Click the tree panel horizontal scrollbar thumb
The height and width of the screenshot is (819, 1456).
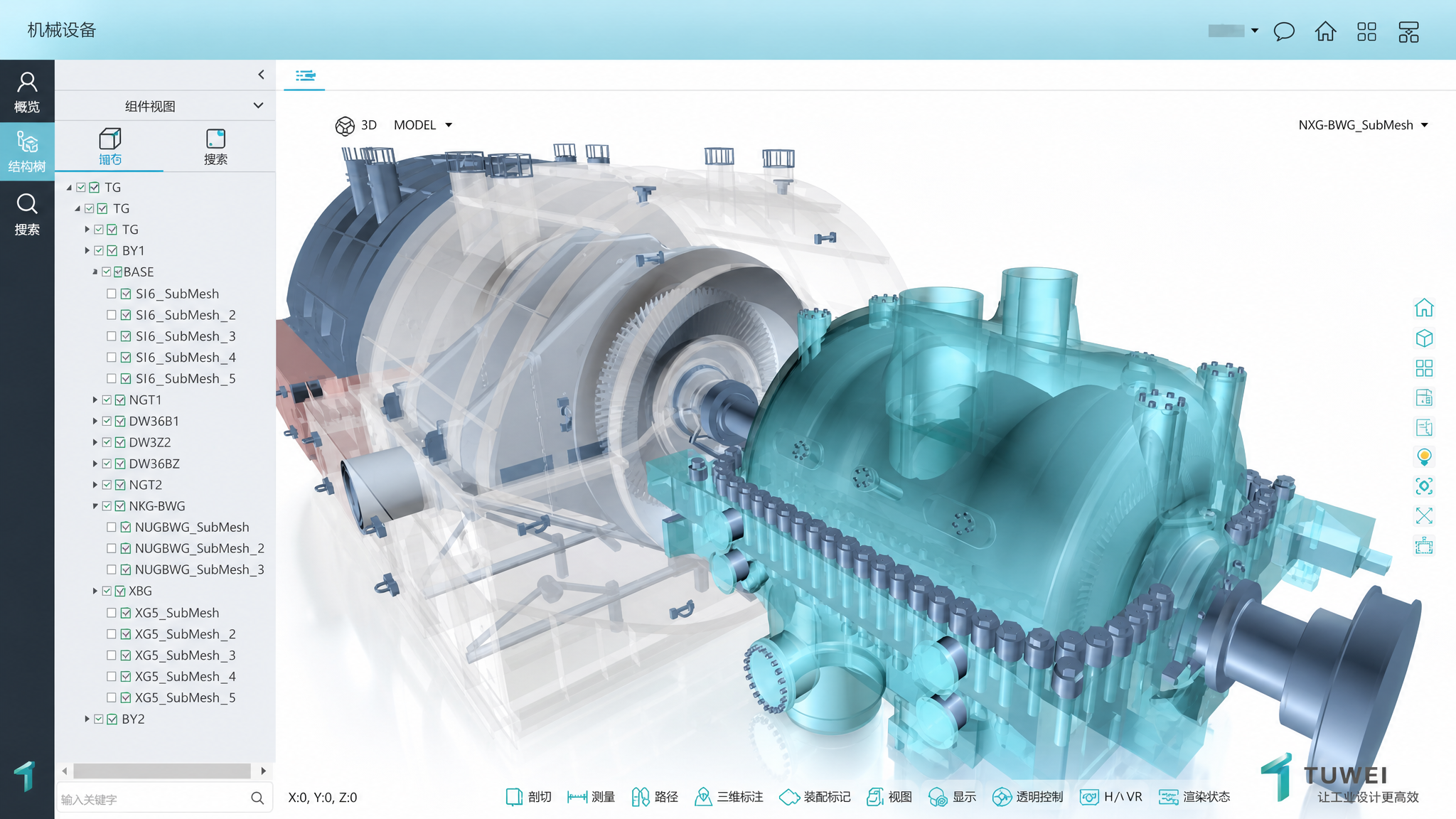point(162,771)
